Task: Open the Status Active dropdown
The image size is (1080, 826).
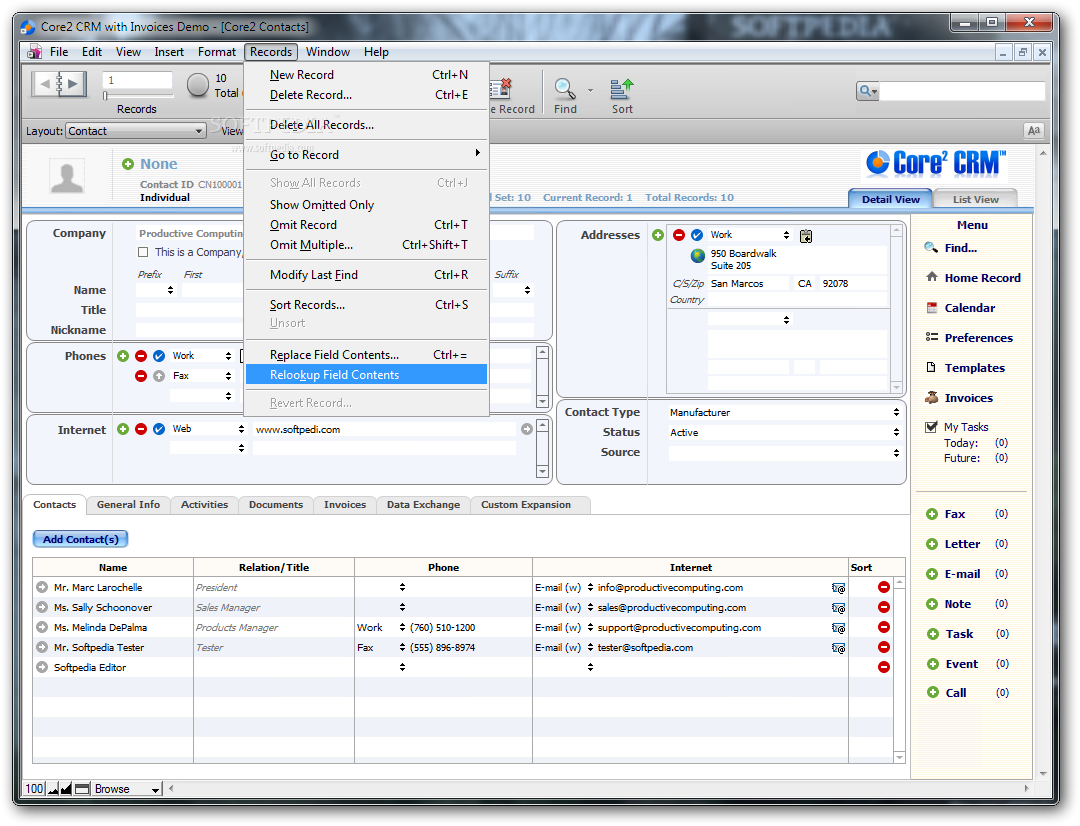Action: [785, 432]
